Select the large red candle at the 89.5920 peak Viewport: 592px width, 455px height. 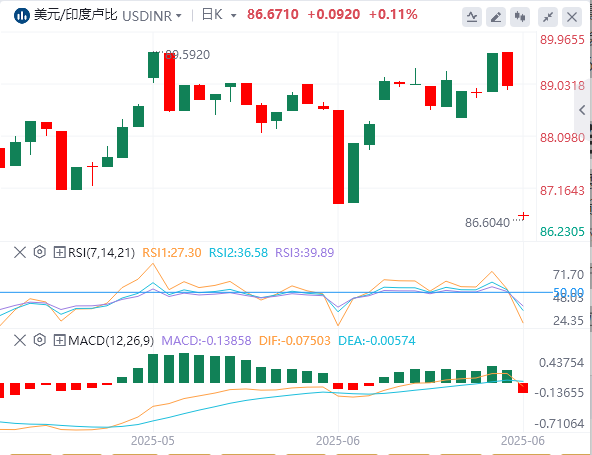click(x=170, y=82)
